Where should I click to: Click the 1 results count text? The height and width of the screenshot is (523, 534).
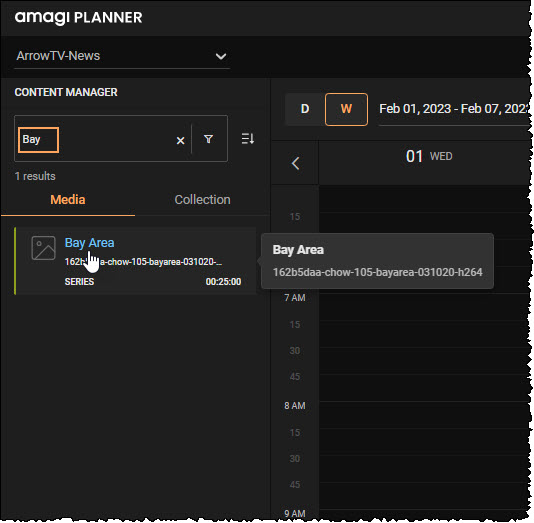pyautogui.click(x=35, y=176)
